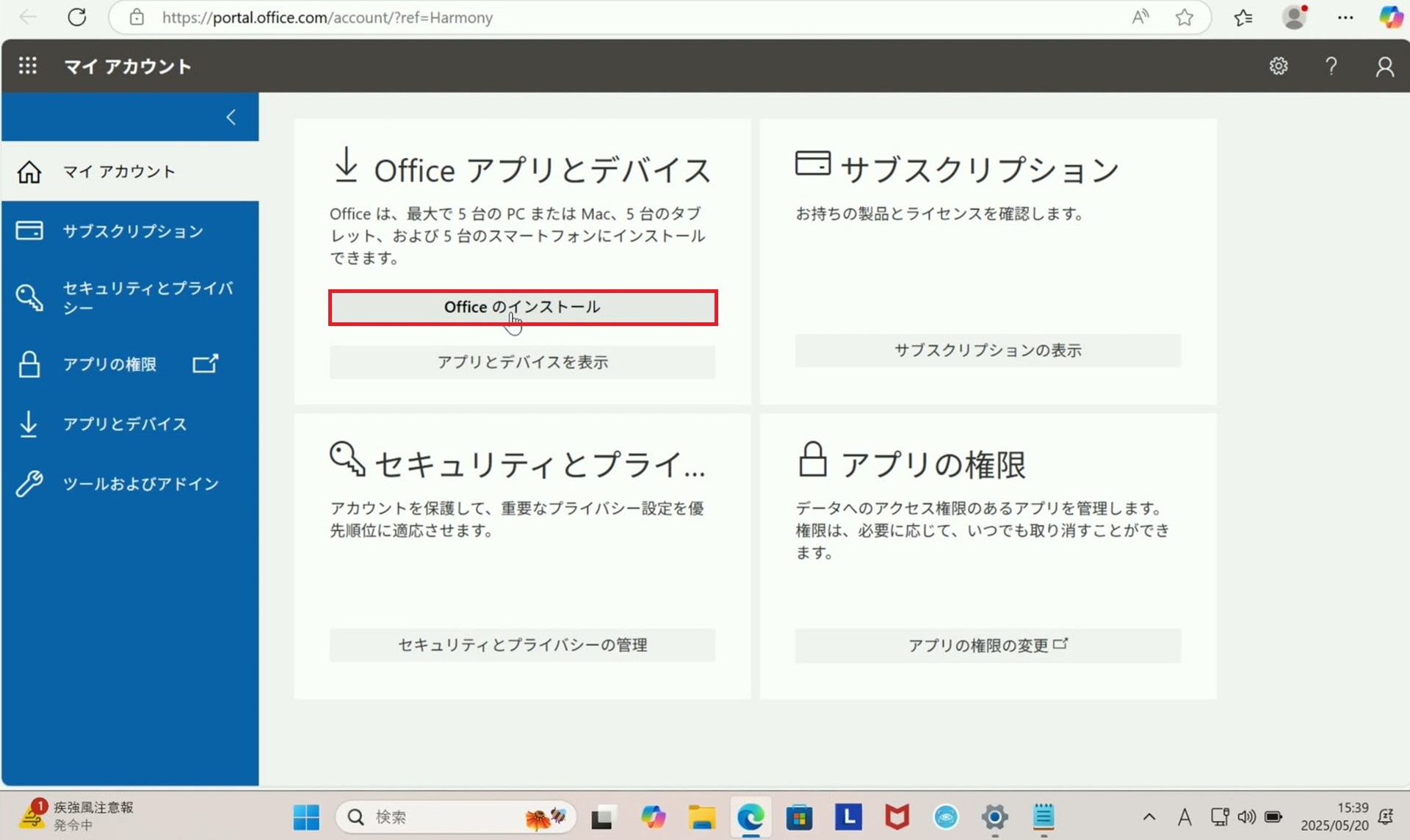1410x840 pixels.
Task: Click the address bar URL
Action: pyautogui.click(x=327, y=18)
